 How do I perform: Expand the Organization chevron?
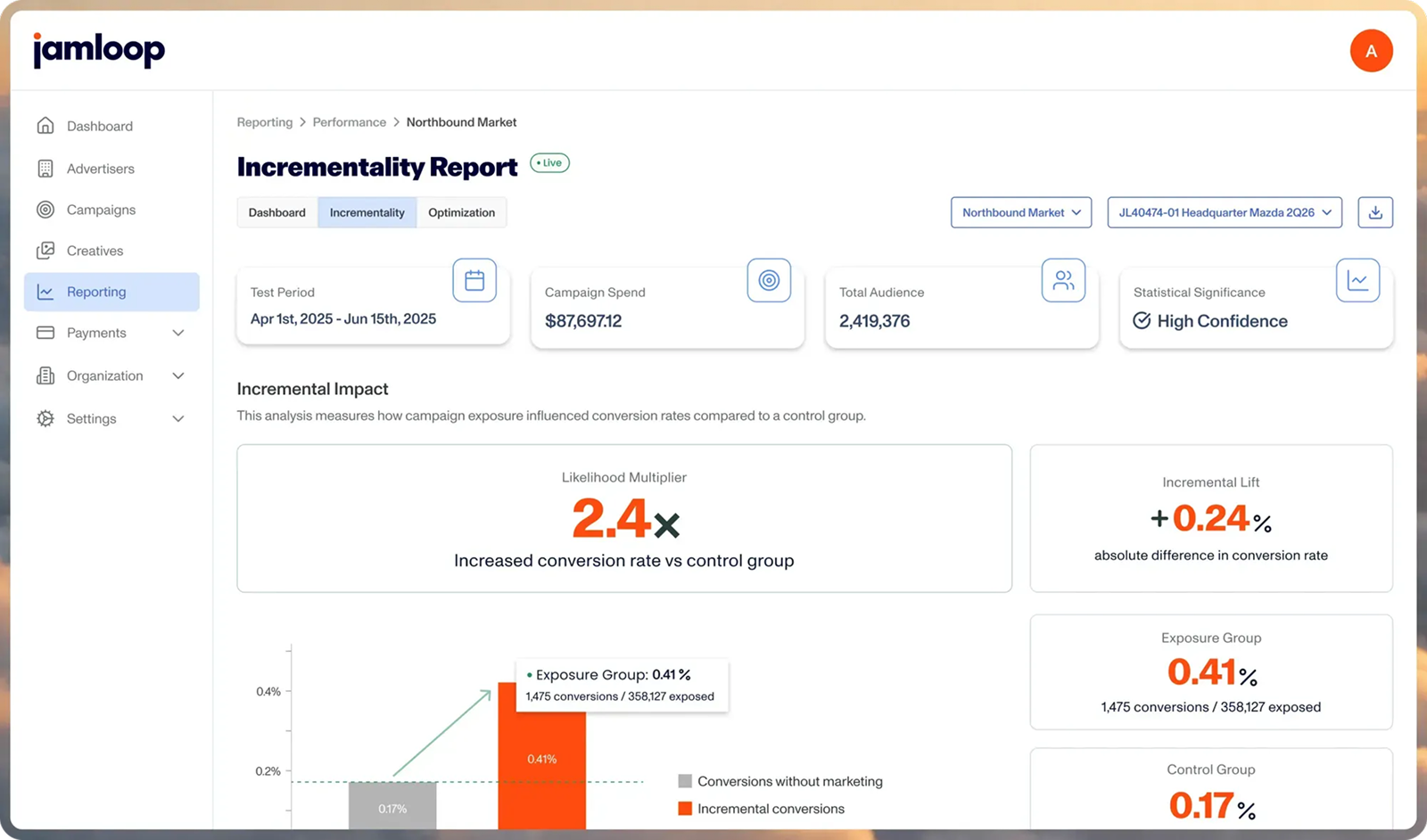point(178,375)
